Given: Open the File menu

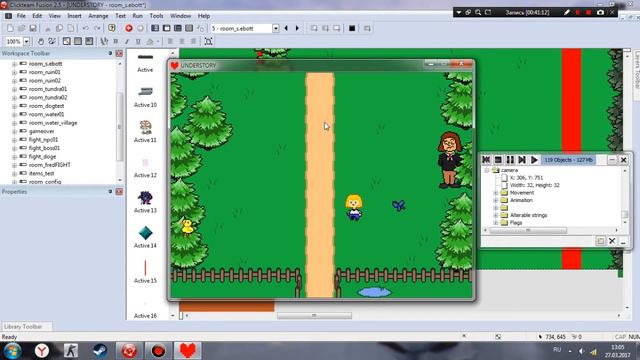Looking at the screenshot, I should coord(21,16).
